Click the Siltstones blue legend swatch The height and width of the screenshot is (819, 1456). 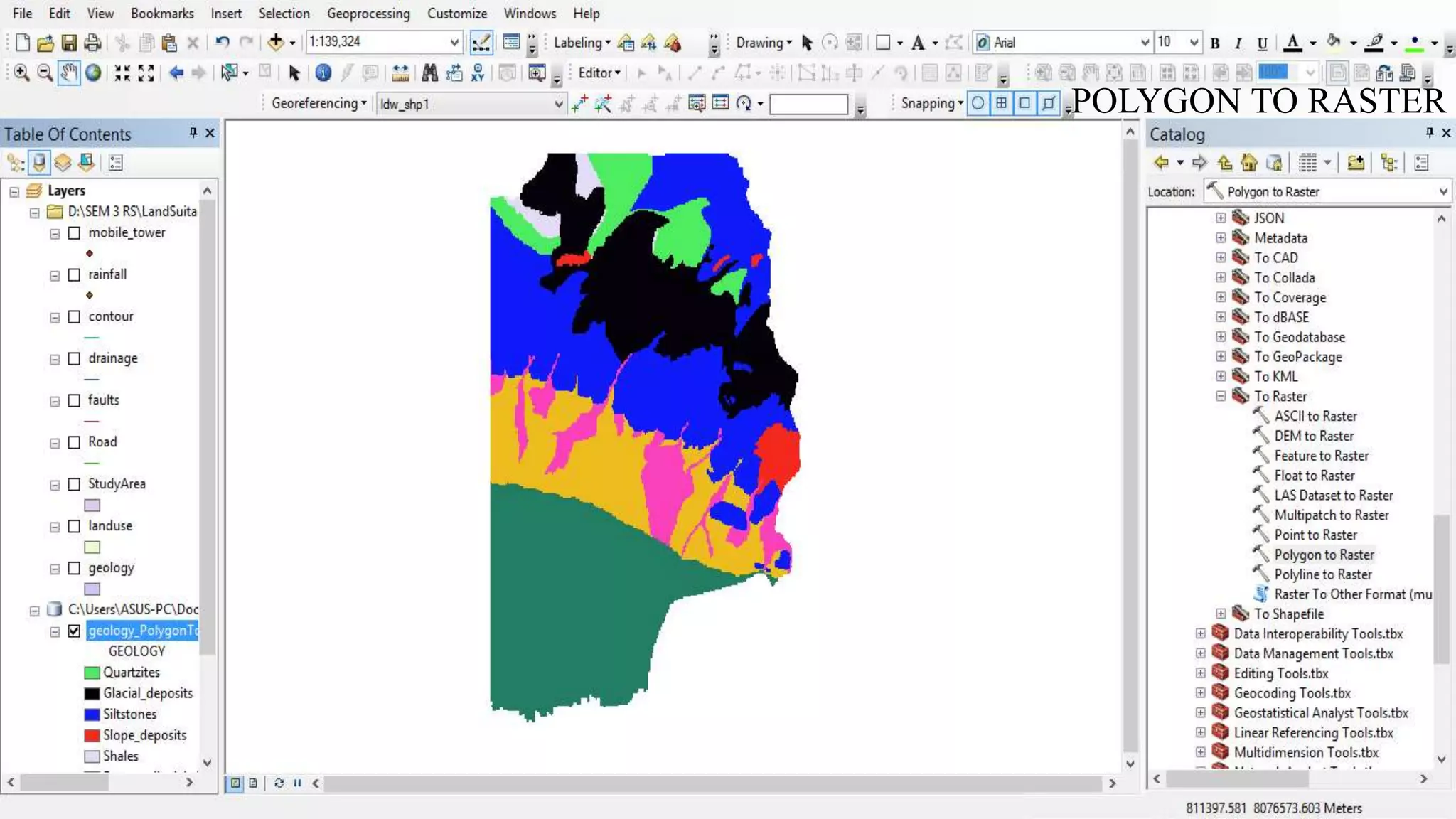92,714
